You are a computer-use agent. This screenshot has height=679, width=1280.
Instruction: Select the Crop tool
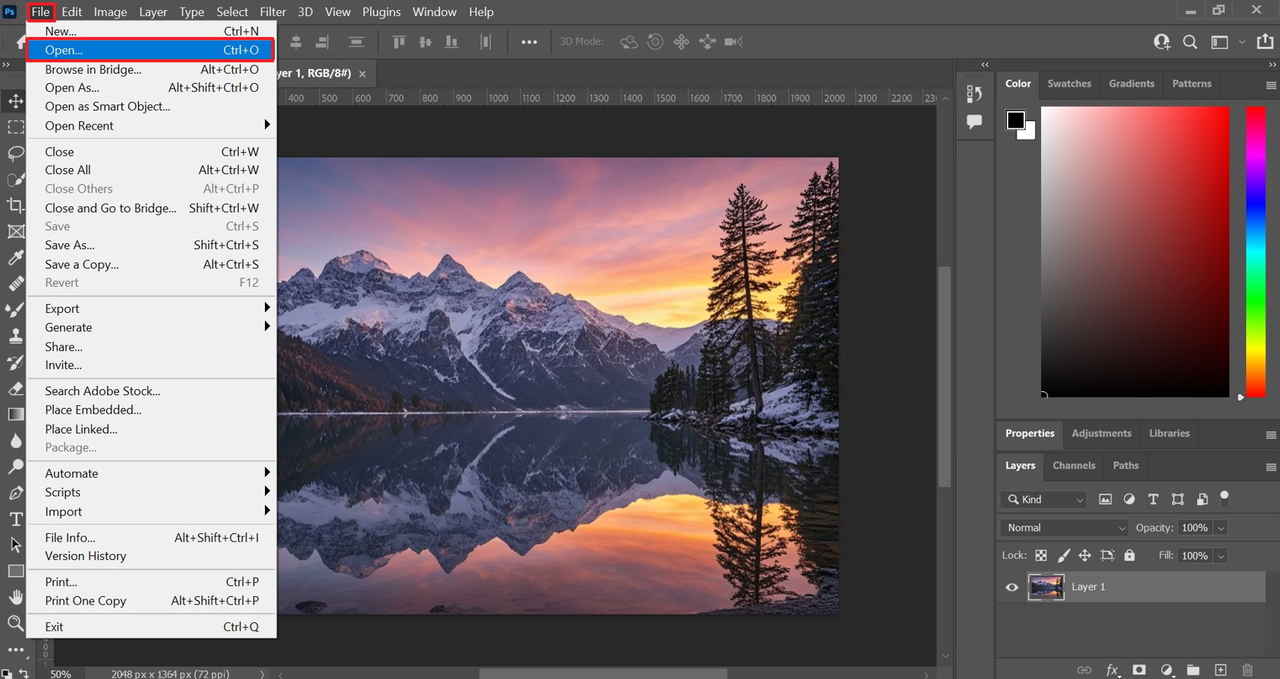pyautogui.click(x=15, y=205)
